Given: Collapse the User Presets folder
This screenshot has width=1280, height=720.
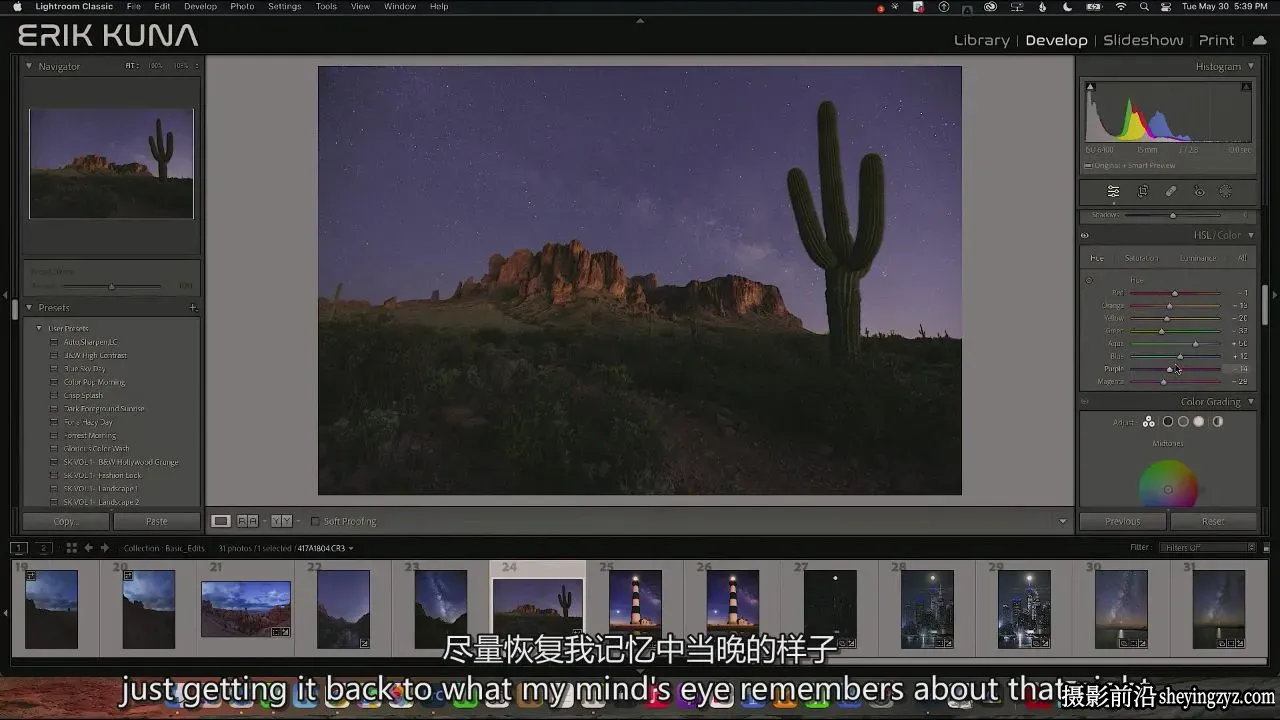Looking at the screenshot, I should (40, 328).
